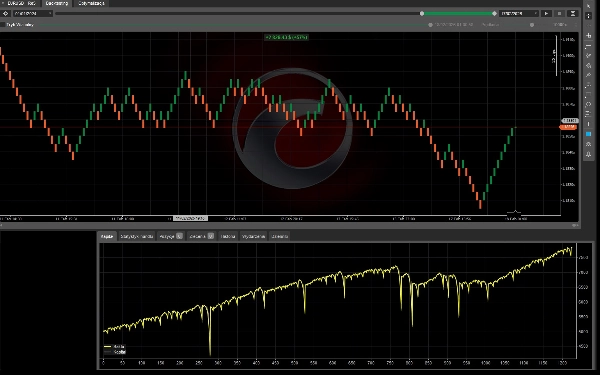Click the left handle of date range slider

pyautogui.click(x=422, y=13)
